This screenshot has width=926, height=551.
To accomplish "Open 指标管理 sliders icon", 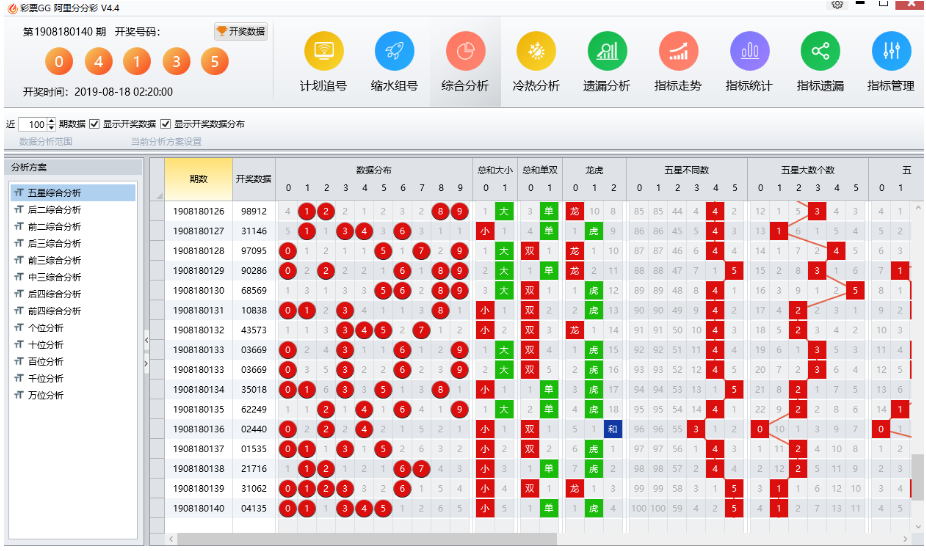I will (891, 51).
